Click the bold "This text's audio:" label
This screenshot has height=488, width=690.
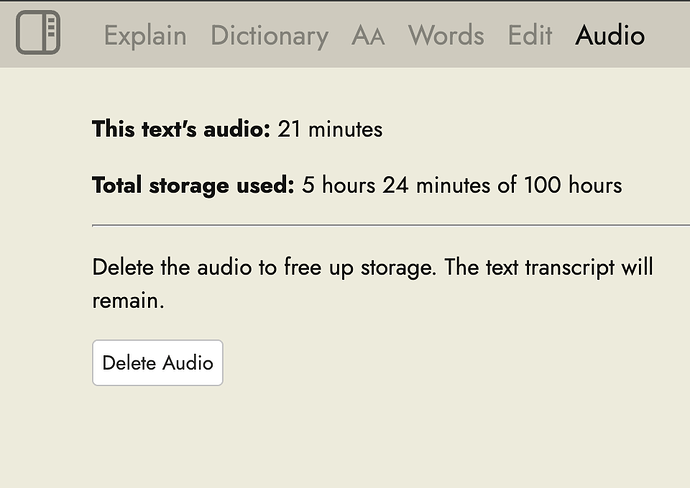[x=181, y=129]
